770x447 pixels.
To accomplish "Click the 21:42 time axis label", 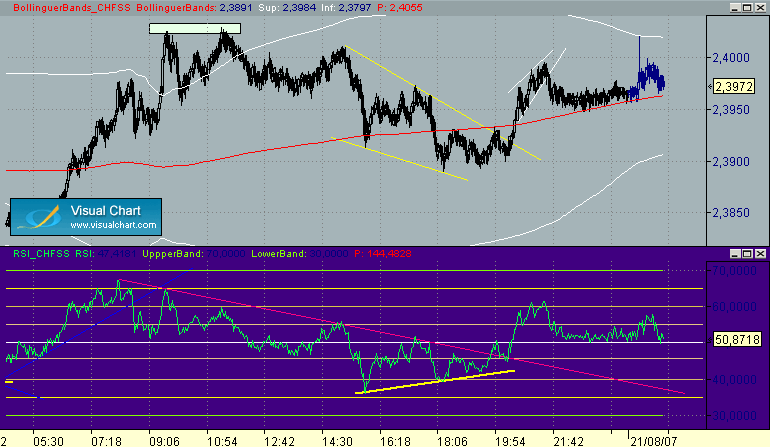I will [x=568, y=442].
